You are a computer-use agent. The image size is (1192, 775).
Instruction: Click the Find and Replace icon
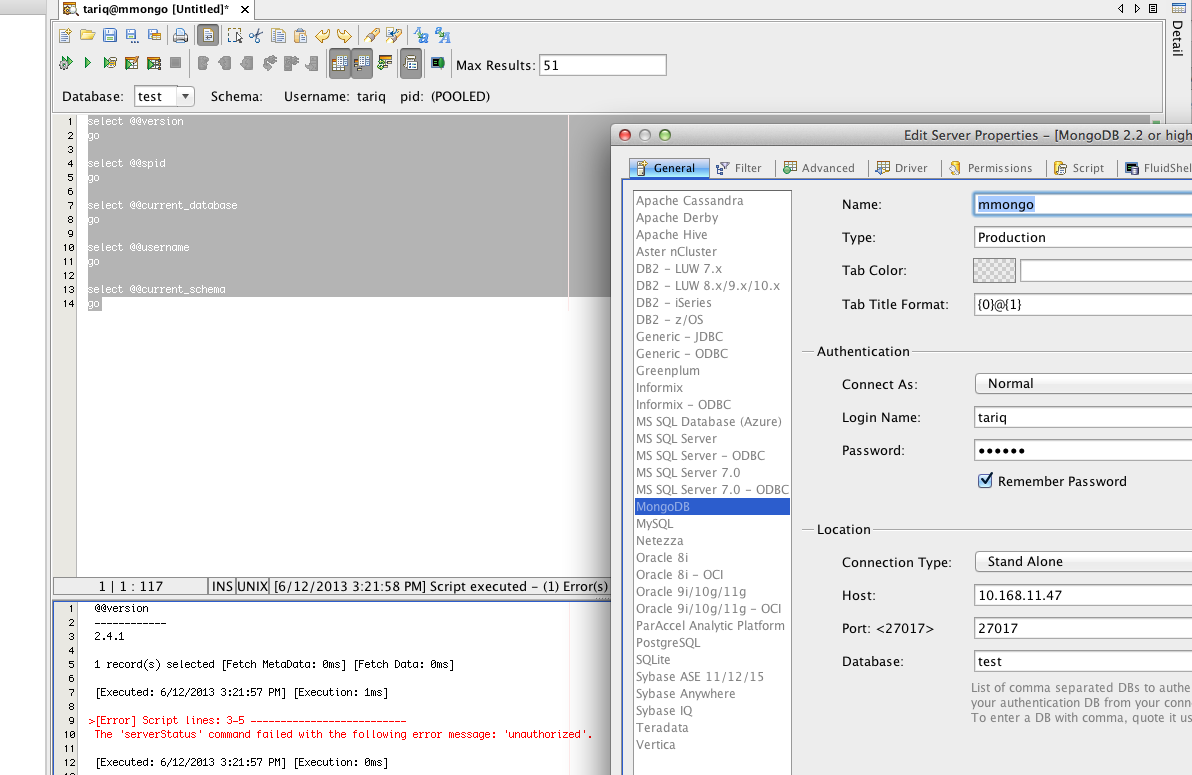tap(394, 36)
